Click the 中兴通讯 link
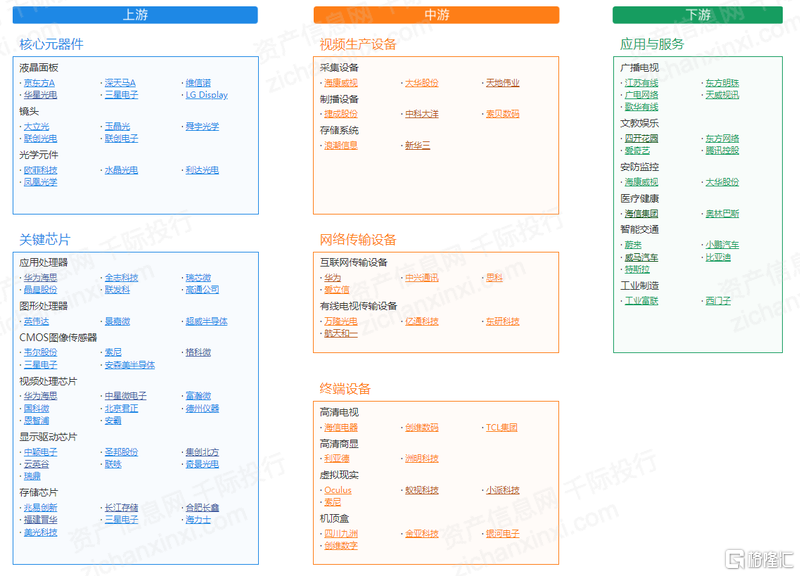Screen dimensions: 800x576 tap(422, 278)
